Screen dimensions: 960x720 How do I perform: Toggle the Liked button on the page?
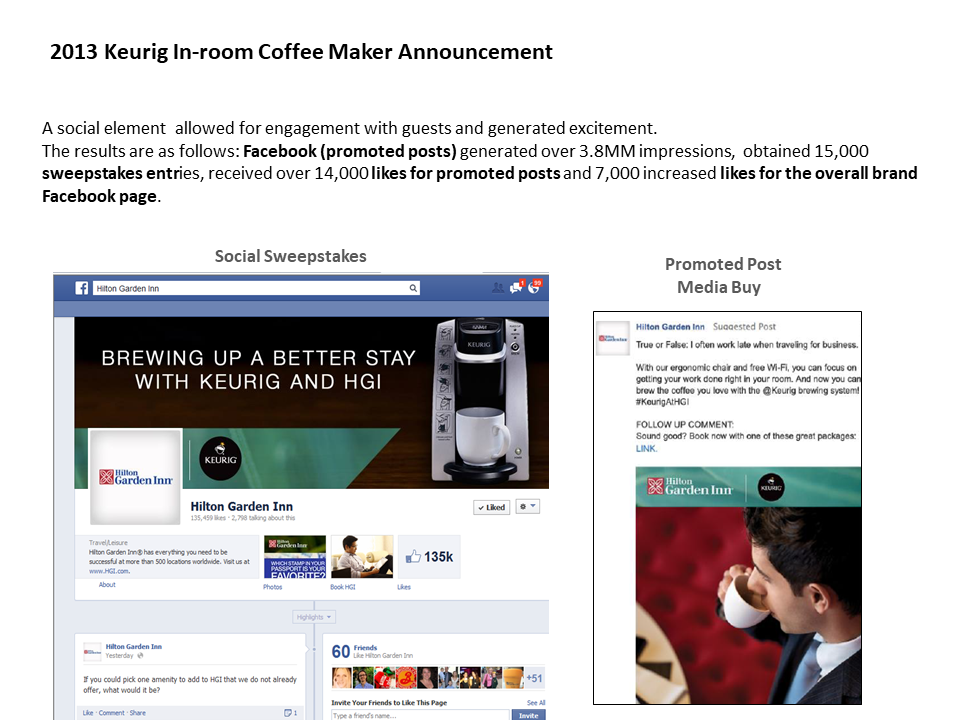(492, 507)
